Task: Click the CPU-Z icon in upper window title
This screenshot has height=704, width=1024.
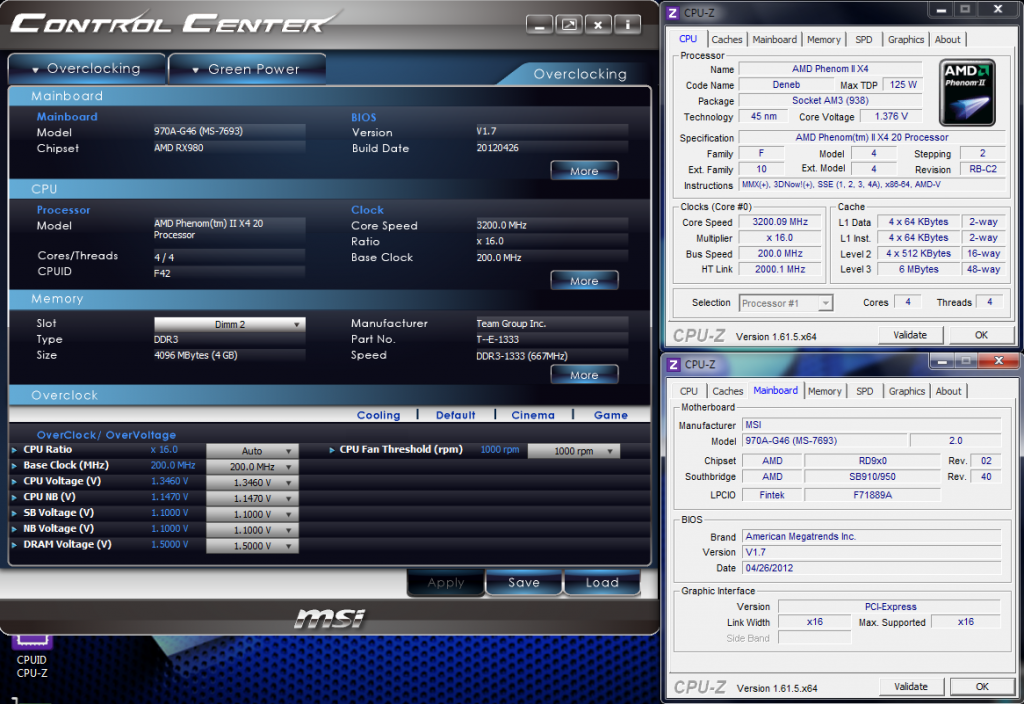Action: [x=673, y=12]
